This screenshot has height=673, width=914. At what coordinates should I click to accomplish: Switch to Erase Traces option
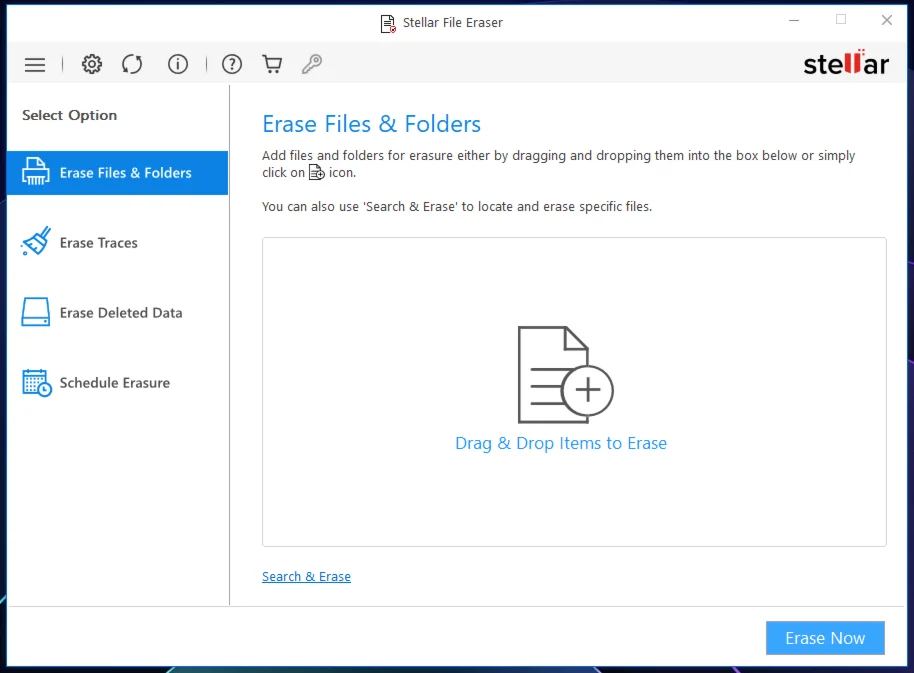coord(98,243)
